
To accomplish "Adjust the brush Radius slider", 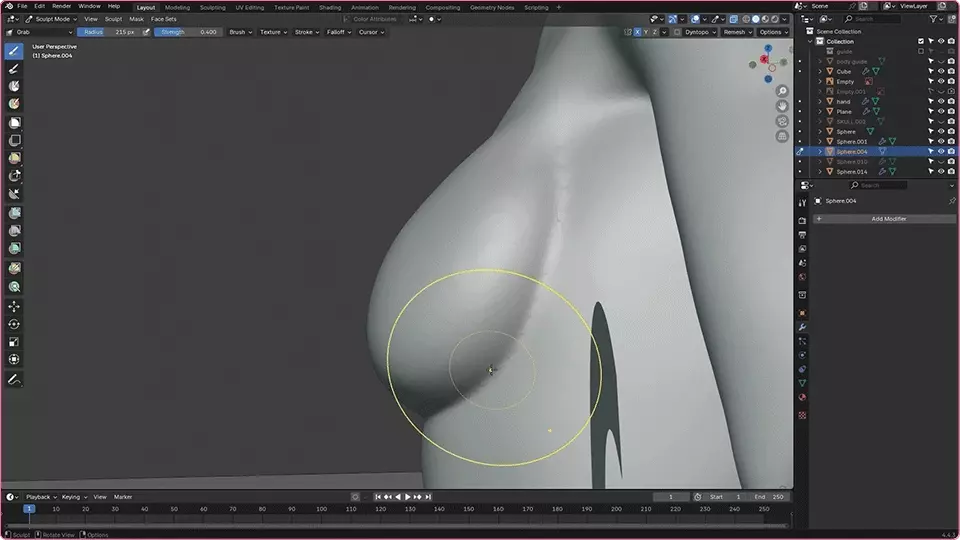I will (x=109, y=32).
